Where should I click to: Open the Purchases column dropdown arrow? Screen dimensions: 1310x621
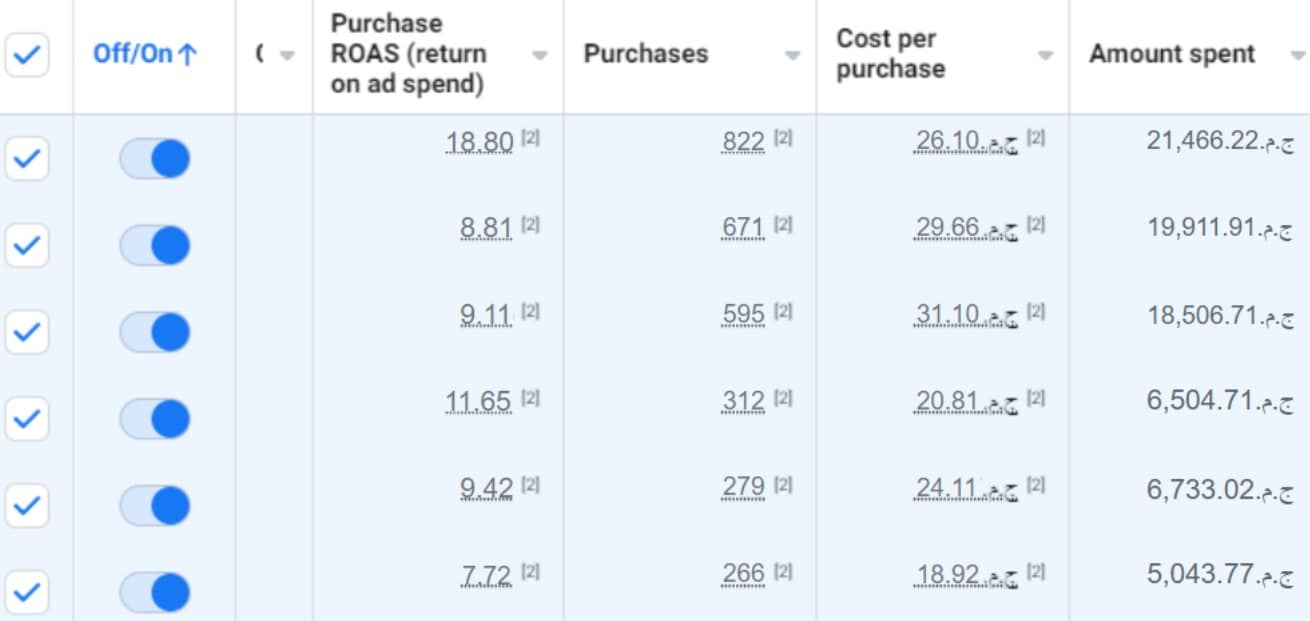793,56
